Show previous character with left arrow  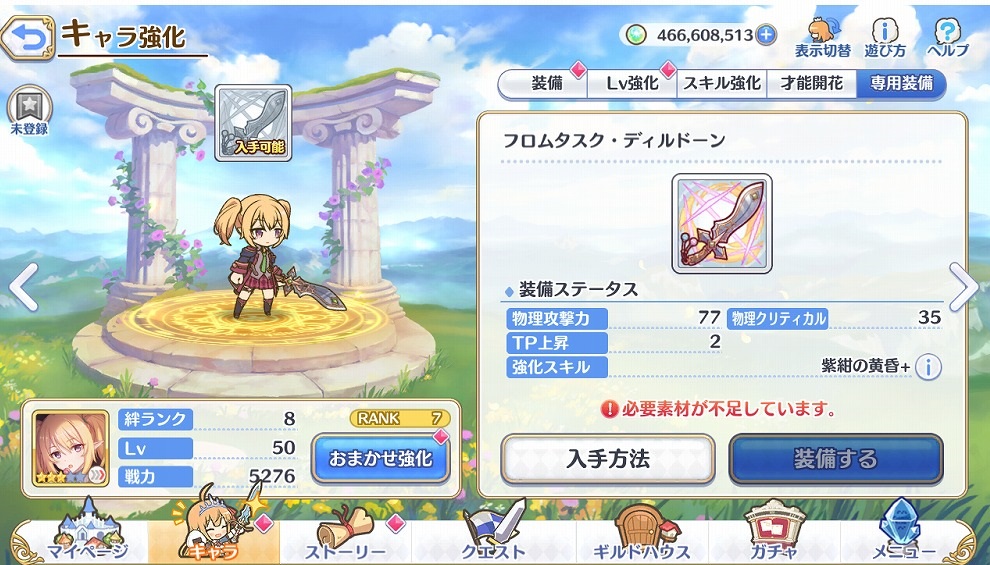pyautogui.click(x=23, y=288)
